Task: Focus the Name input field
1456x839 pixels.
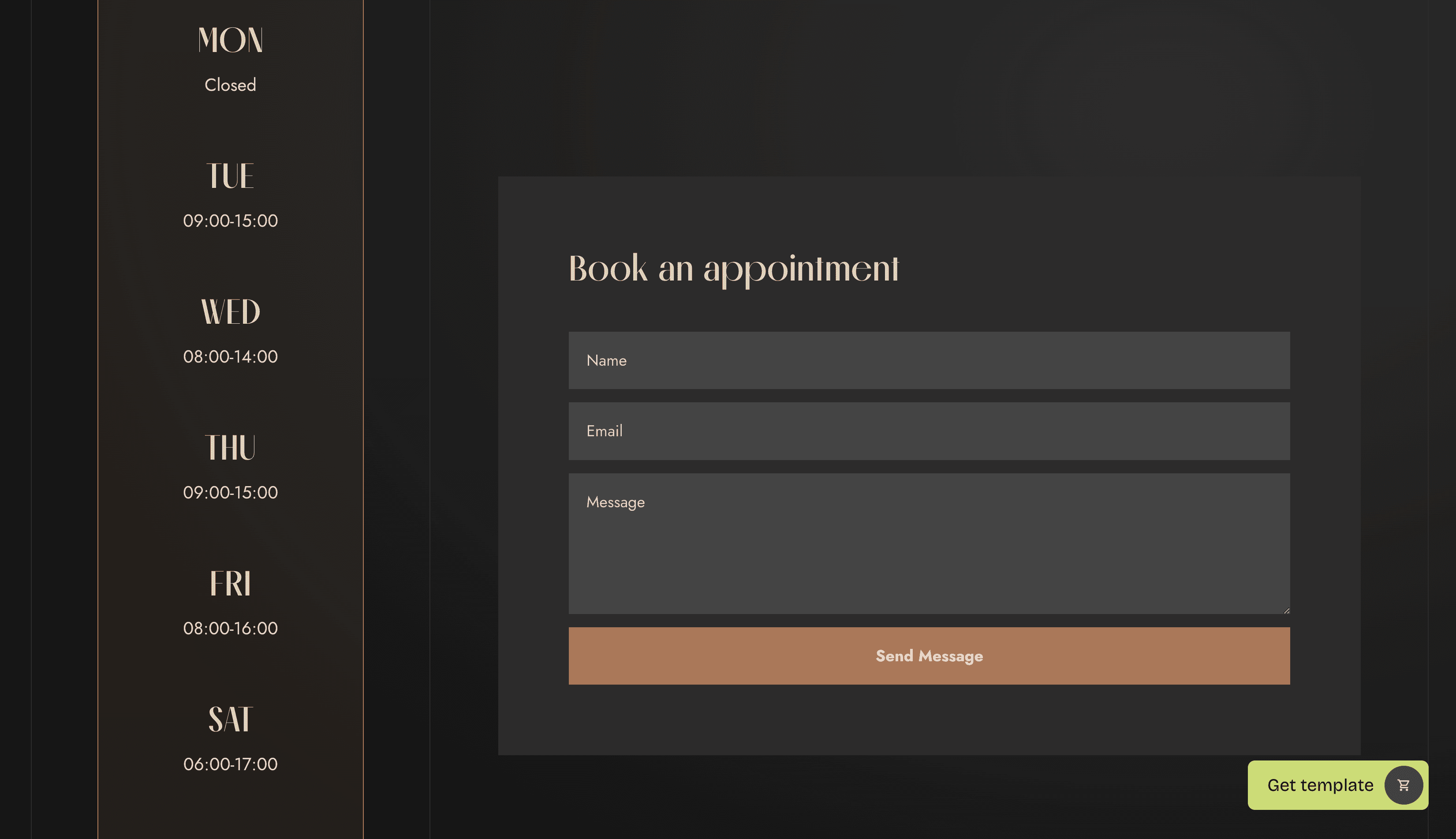Action: [929, 360]
